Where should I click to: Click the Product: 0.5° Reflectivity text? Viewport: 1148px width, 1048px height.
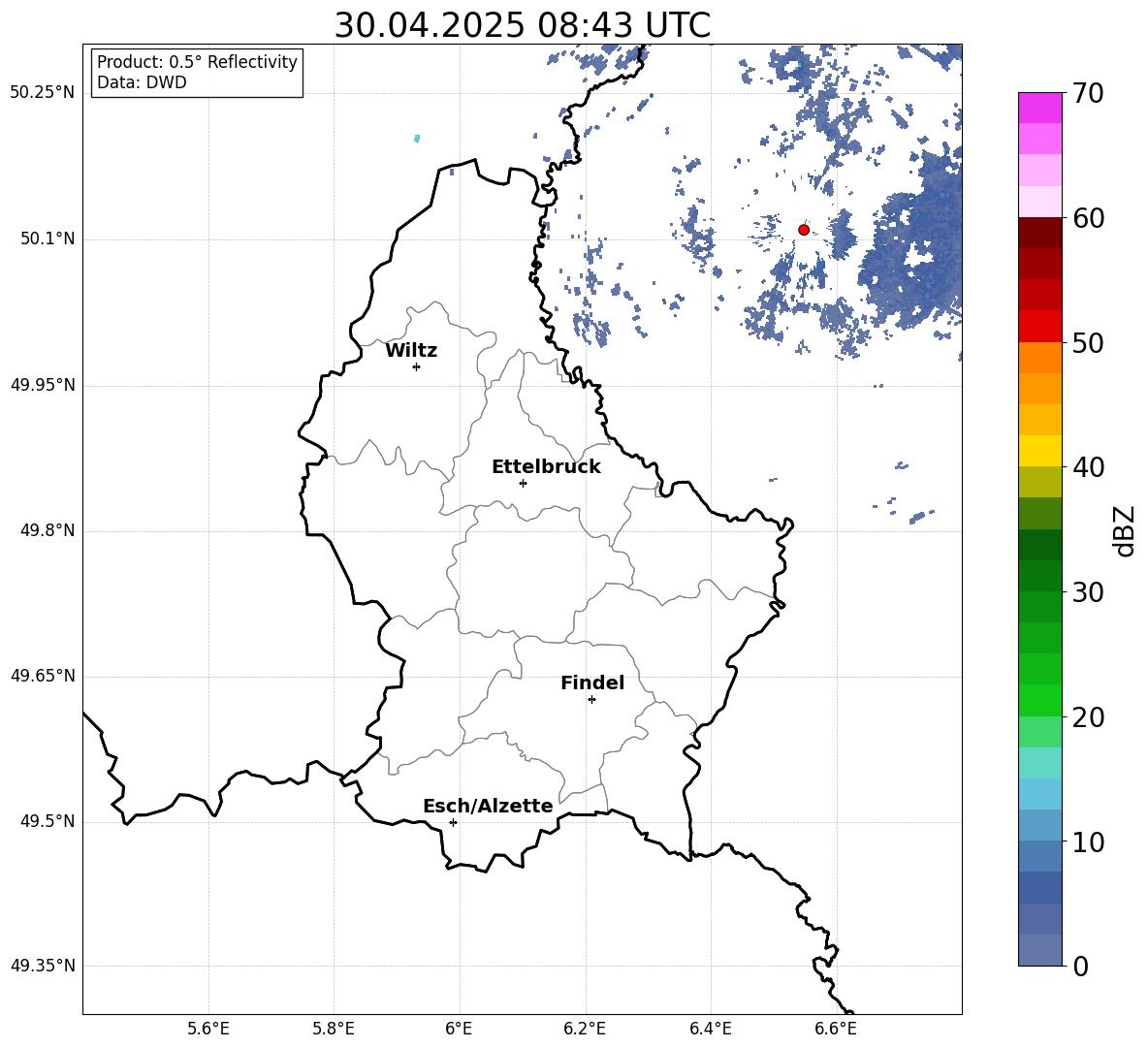pyautogui.click(x=197, y=62)
